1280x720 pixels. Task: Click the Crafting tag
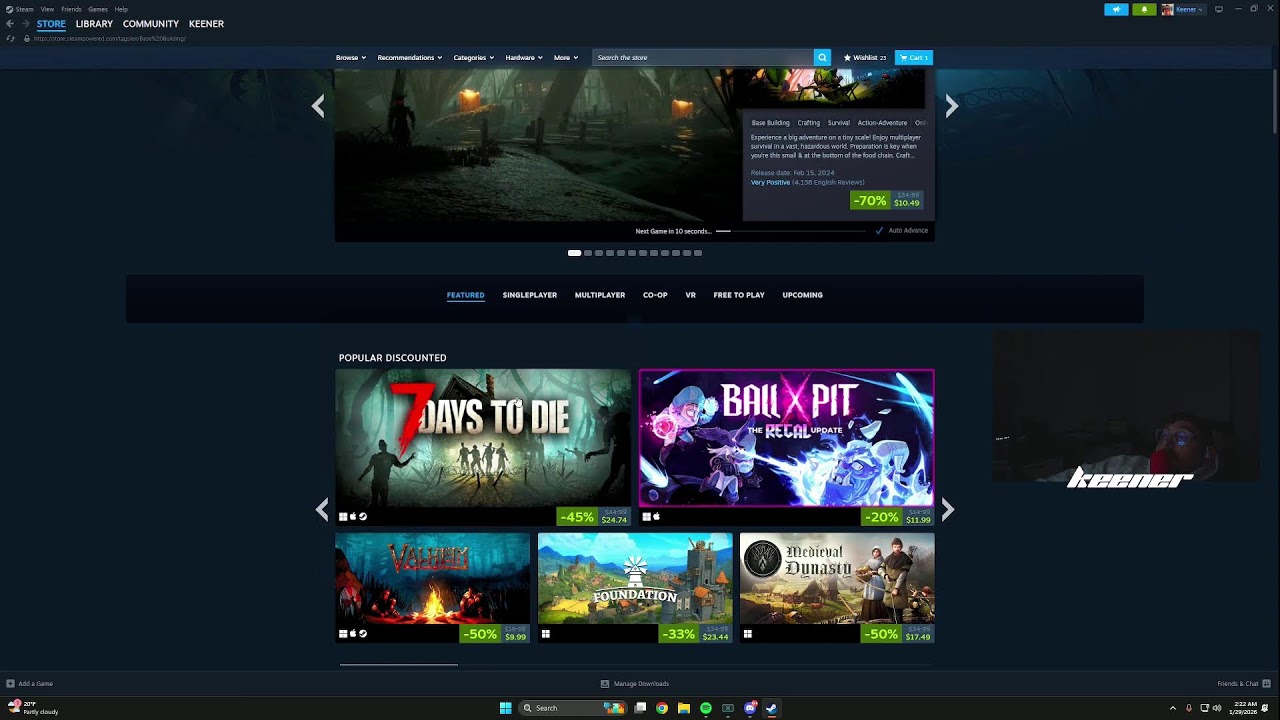click(809, 123)
